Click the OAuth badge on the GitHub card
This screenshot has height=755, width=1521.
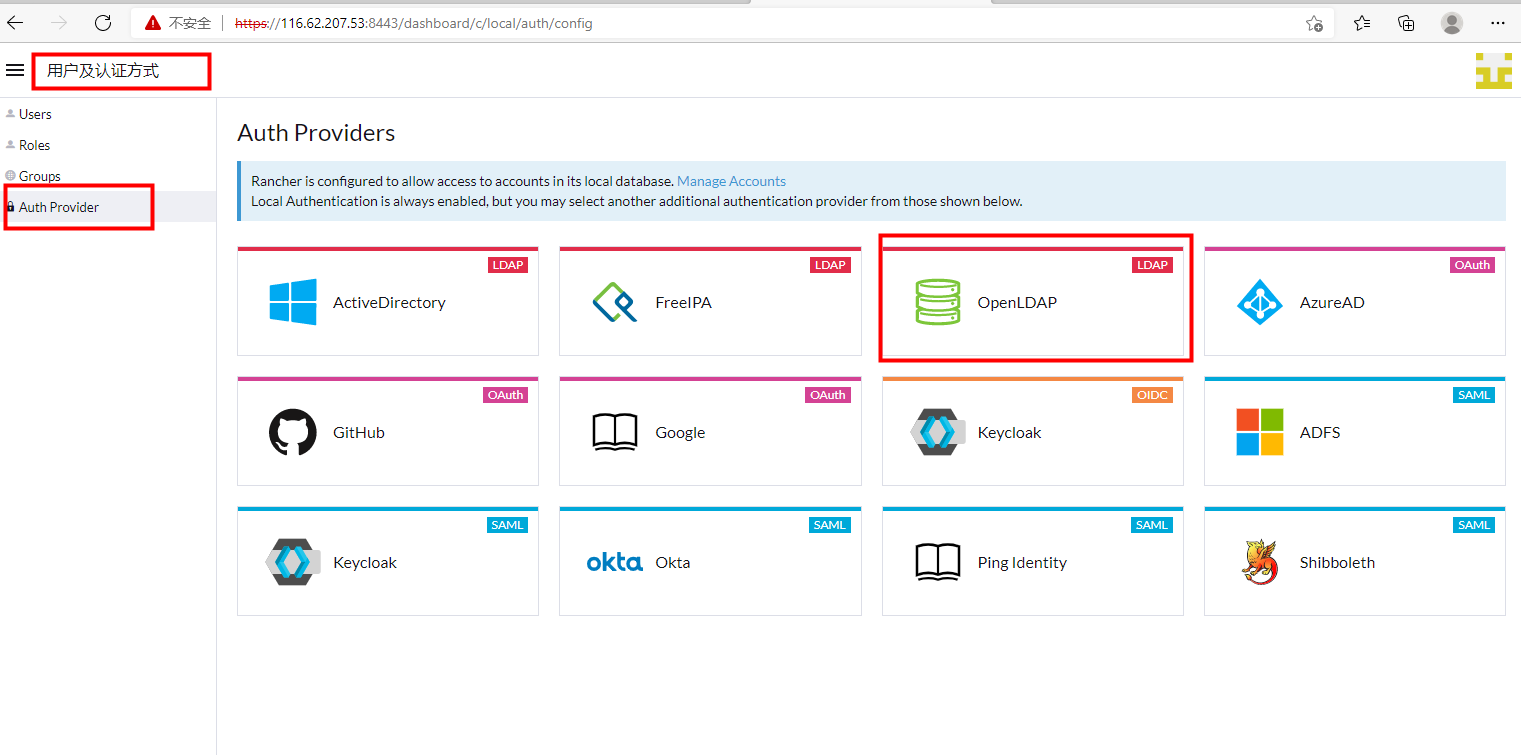point(505,395)
